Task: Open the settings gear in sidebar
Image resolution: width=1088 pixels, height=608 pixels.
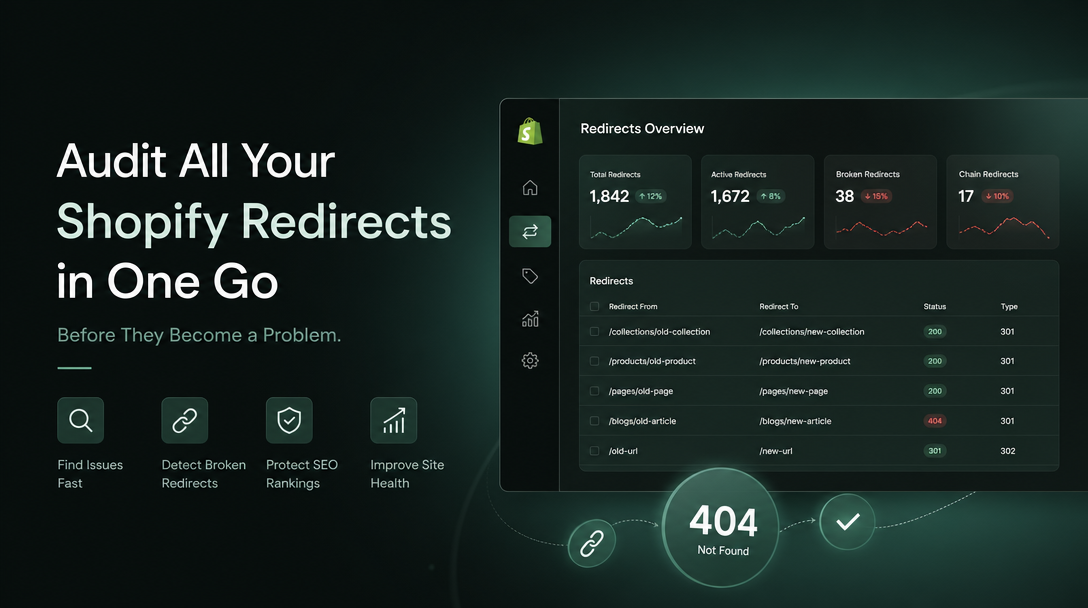Action: point(530,361)
